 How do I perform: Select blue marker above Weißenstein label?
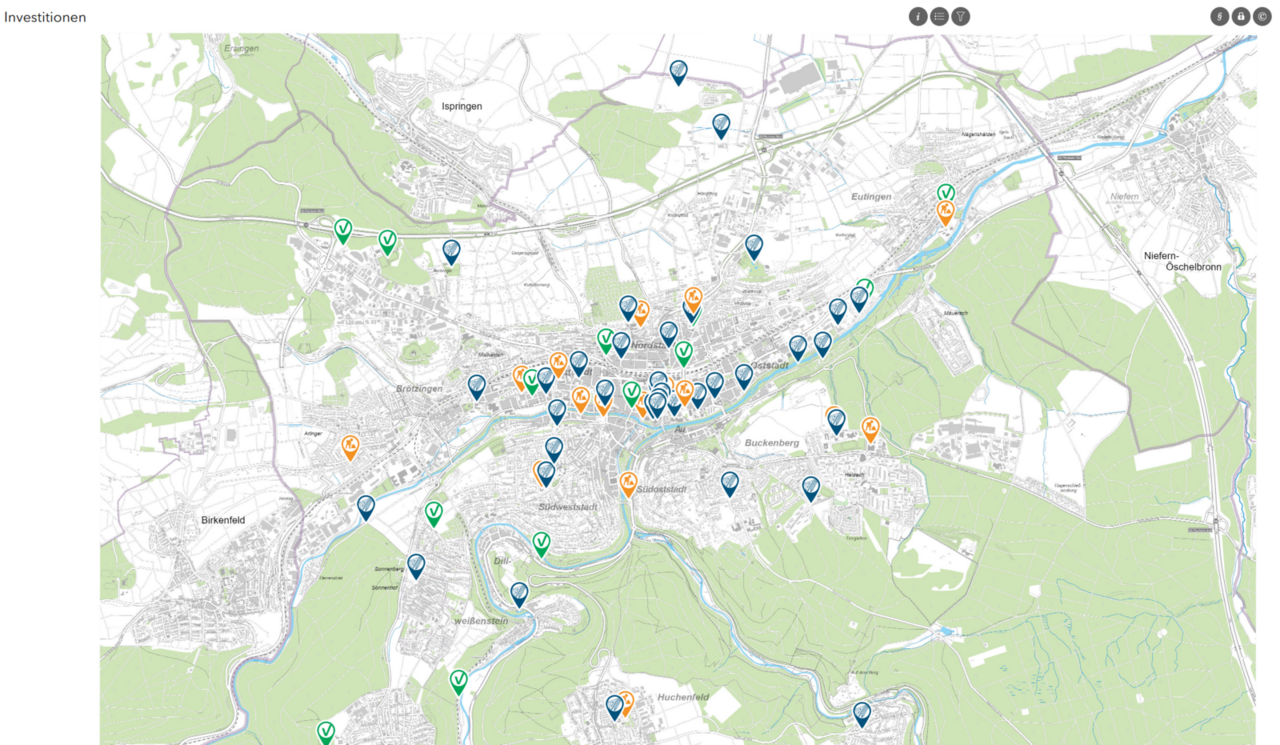point(519,593)
